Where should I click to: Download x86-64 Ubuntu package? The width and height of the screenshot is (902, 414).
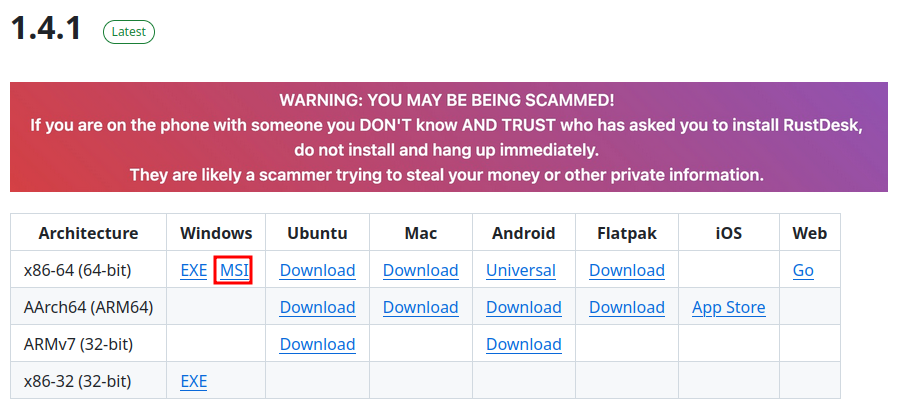click(x=317, y=270)
